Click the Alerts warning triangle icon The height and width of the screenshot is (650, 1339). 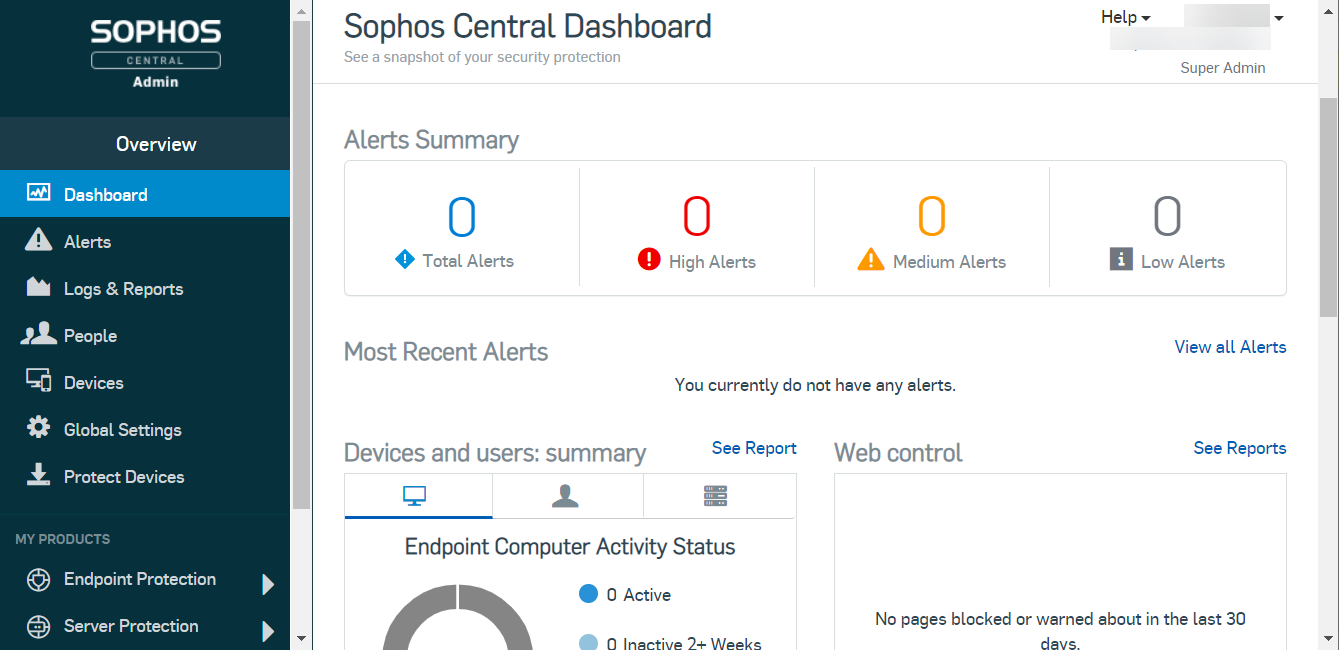coord(38,240)
